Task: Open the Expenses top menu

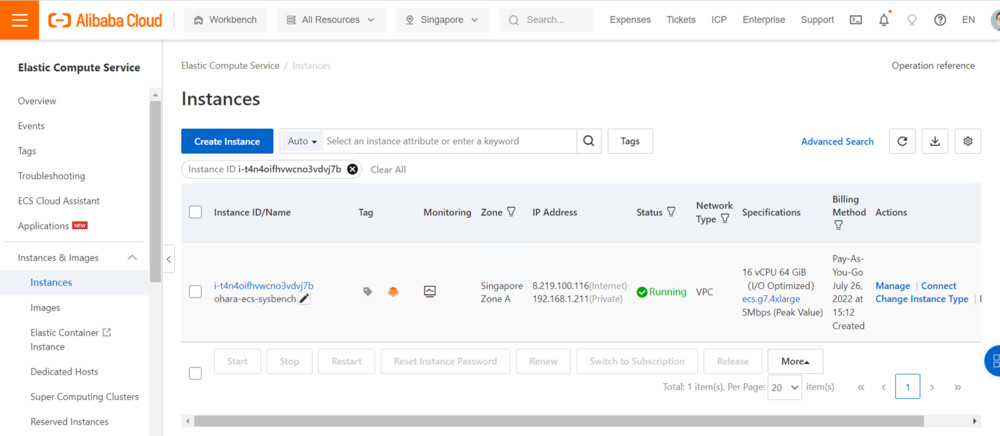Action: pos(630,19)
